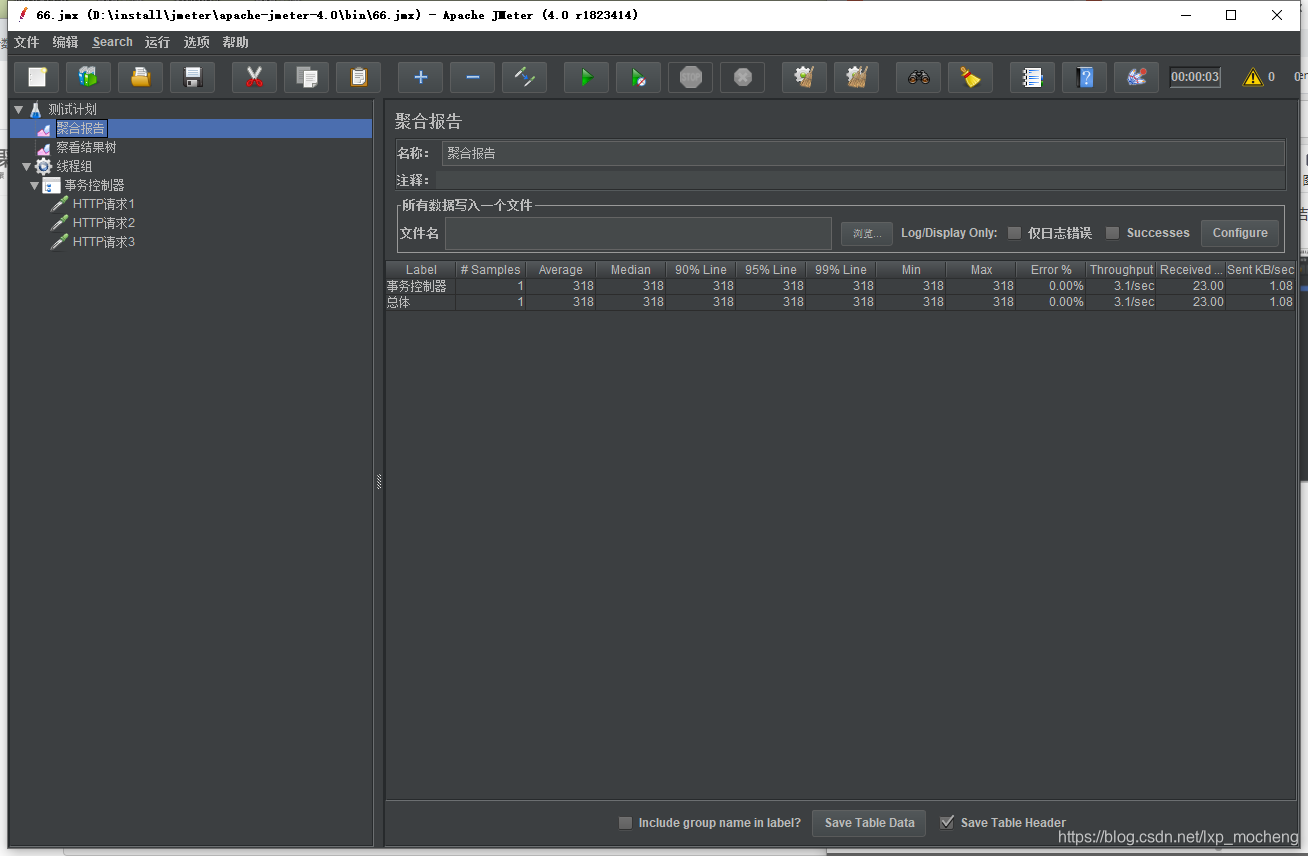
Task: Open the 运行 menu
Action: (157, 42)
